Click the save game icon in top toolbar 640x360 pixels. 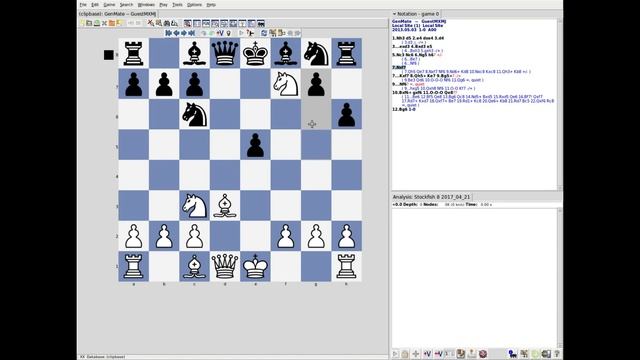pos(96,23)
